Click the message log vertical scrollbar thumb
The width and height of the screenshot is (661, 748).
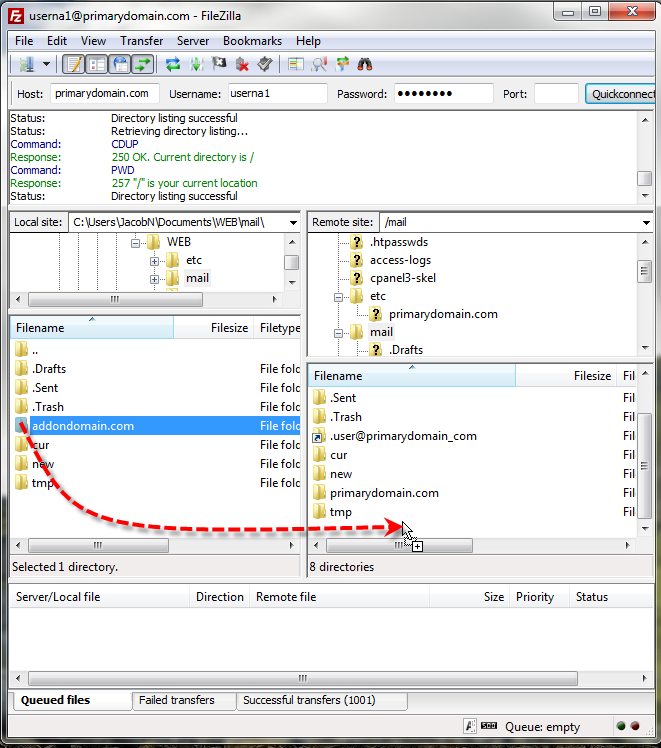644,178
